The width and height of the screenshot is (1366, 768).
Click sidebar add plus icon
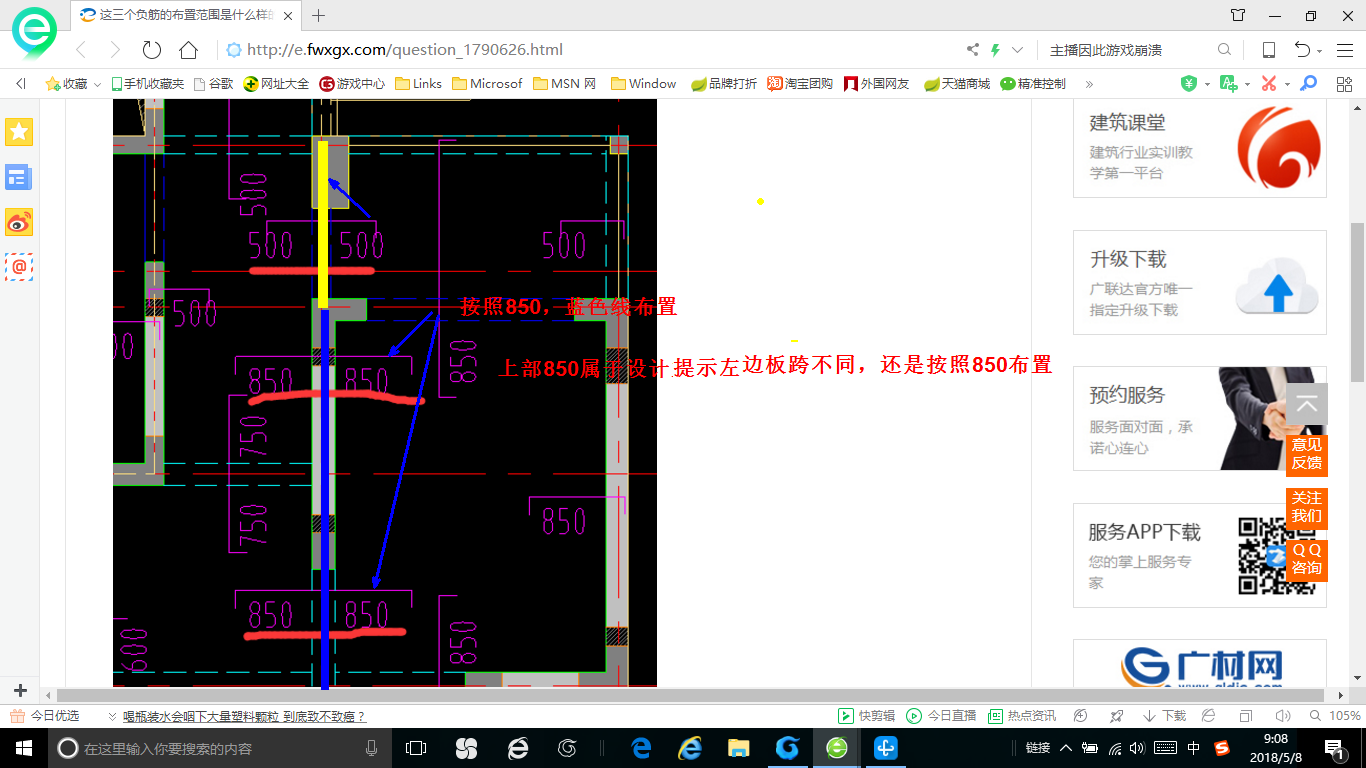[x=20, y=691]
